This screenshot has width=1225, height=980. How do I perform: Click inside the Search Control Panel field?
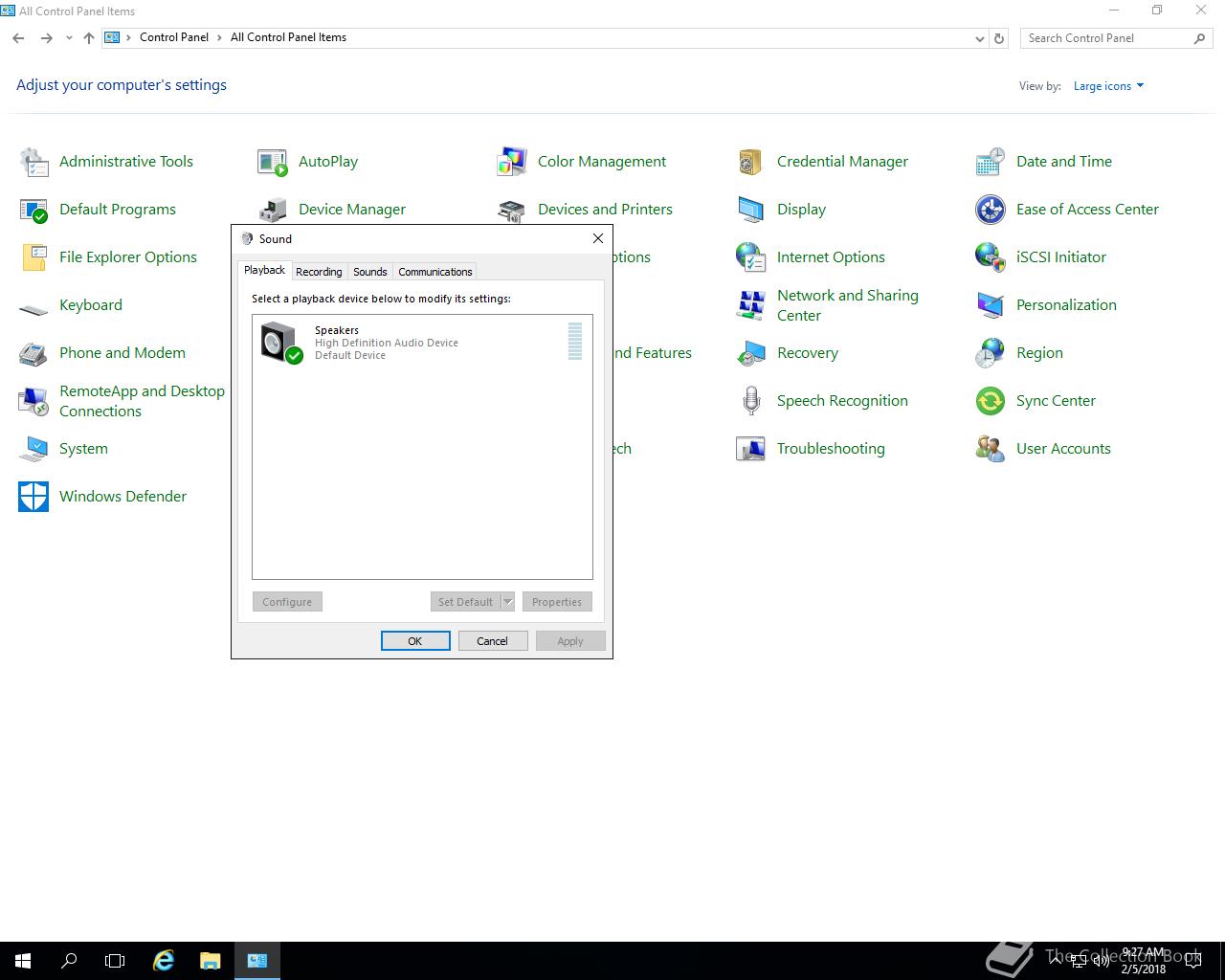tap(1108, 38)
